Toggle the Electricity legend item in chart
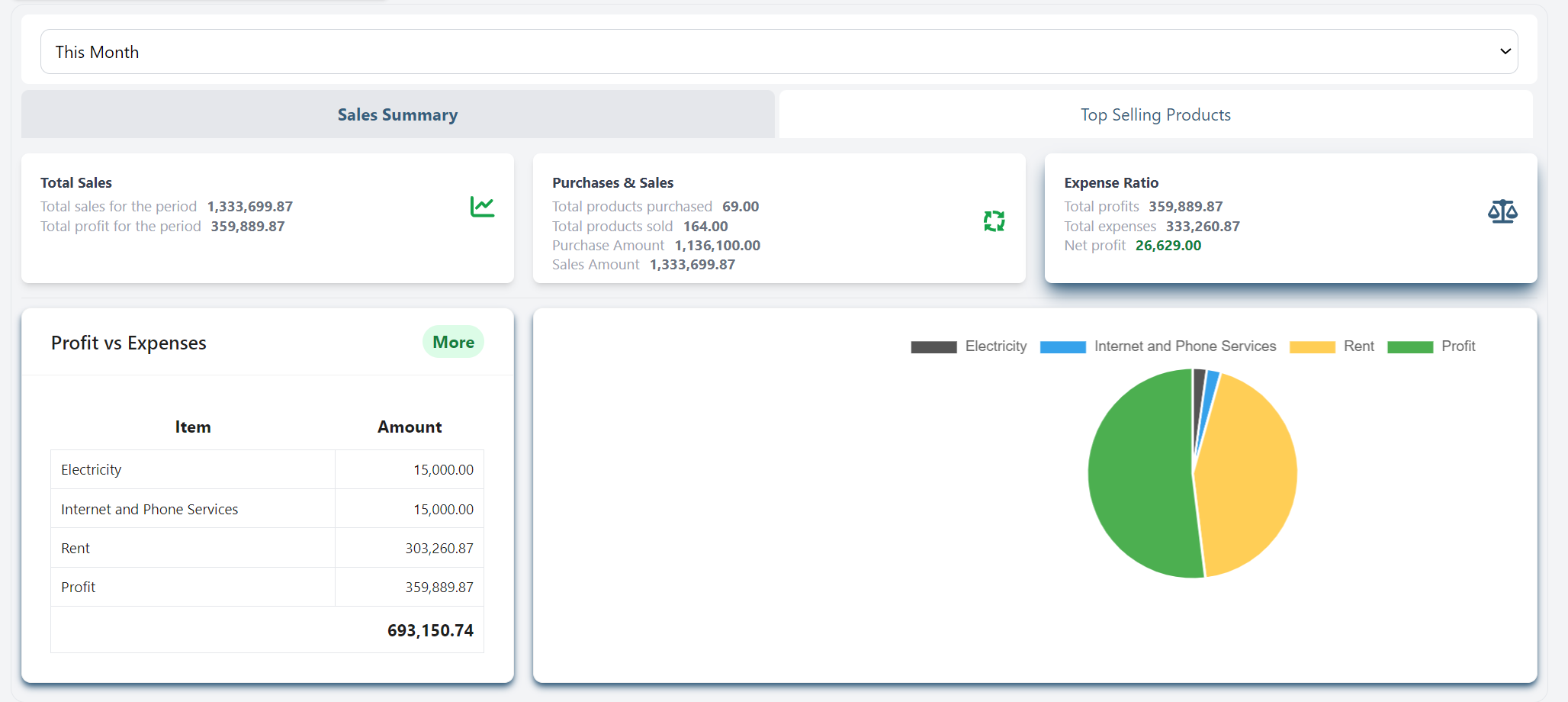The height and width of the screenshot is (702, 1568). pyautogui.click(x=995, y=346)
